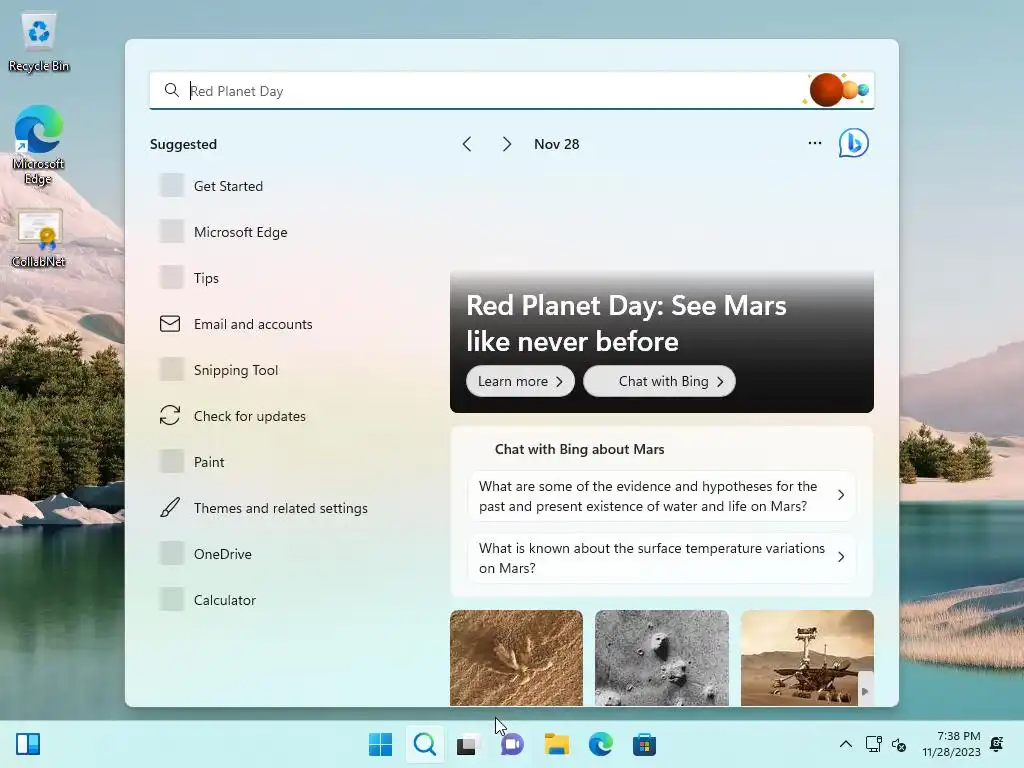This screenshot has width=1024, height=768.
Task: Select Microsoft Edge desktop shortcut
Action: pos(39,145)
